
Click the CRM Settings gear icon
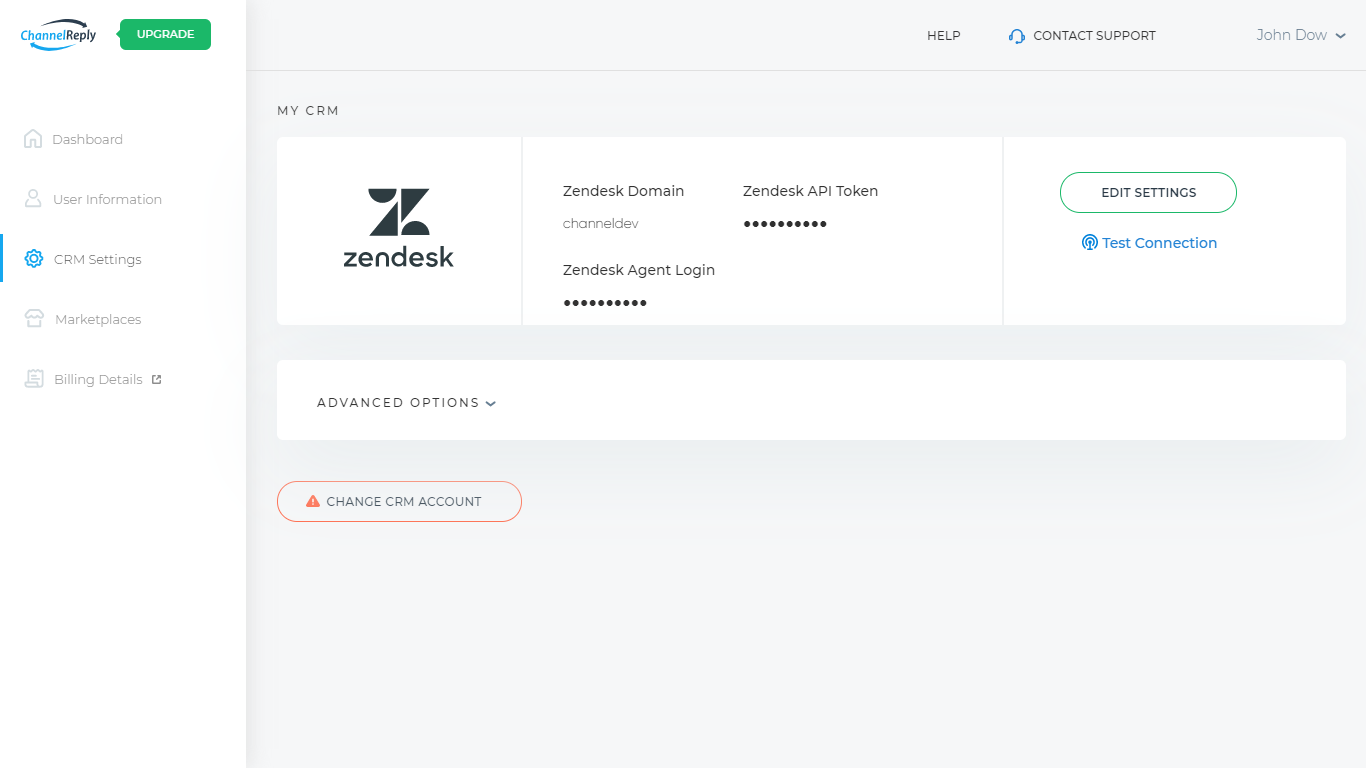point(33,259)
